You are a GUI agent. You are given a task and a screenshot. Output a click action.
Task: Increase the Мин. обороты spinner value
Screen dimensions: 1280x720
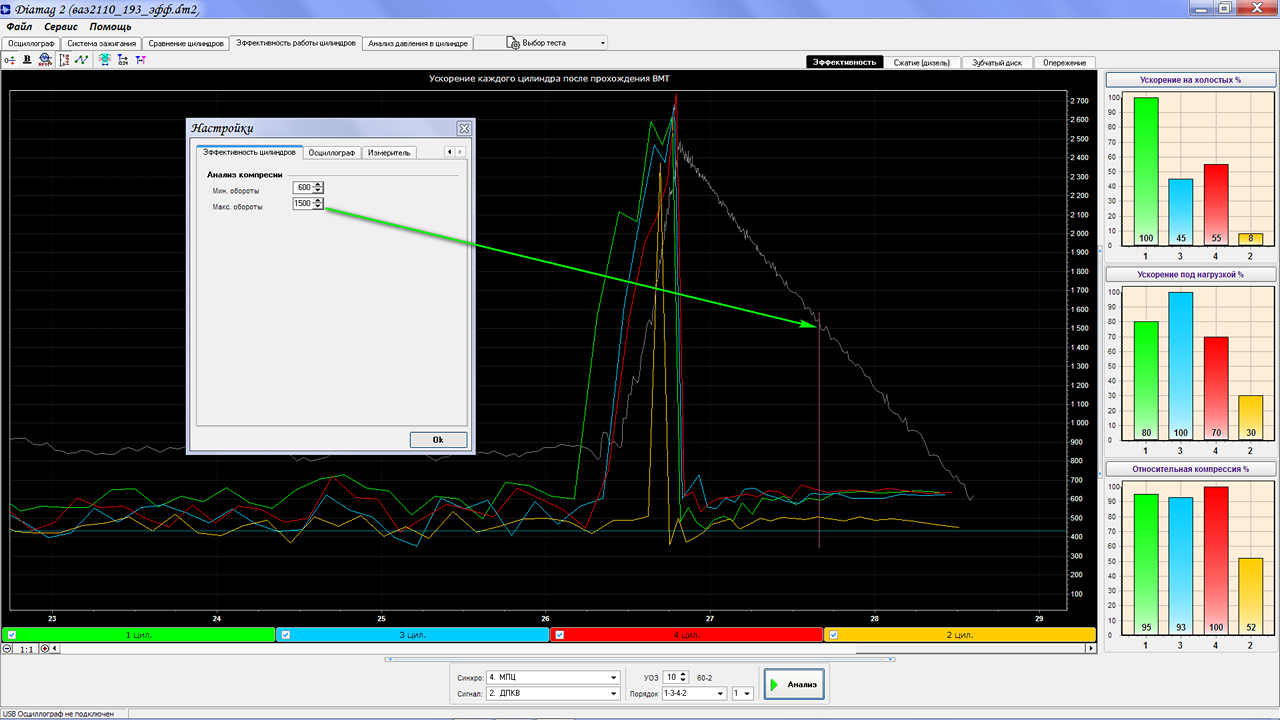pyautogui.click(x=318, y=184)
